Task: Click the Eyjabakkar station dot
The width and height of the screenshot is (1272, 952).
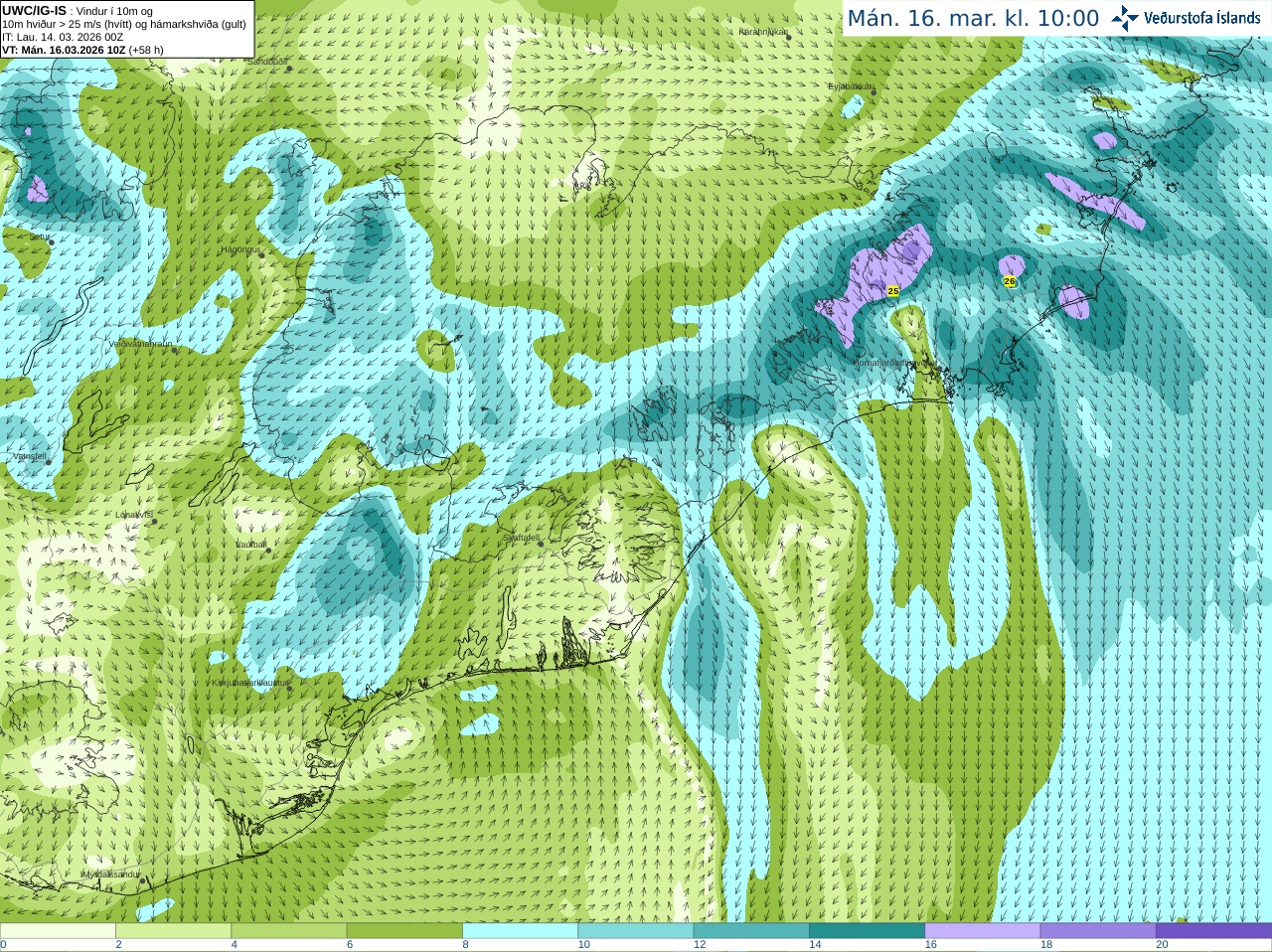Action: tap(874, 91)
